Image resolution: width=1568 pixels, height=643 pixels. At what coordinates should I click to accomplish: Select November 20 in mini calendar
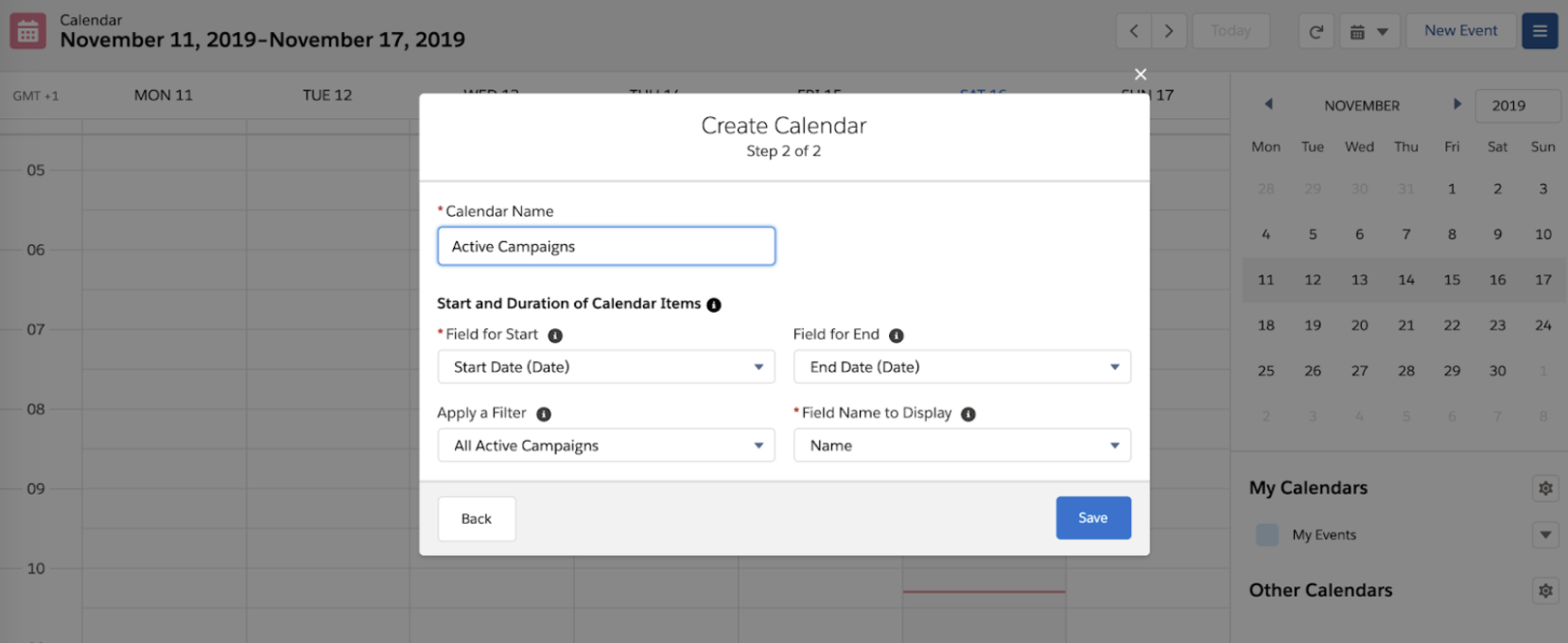[1359, 325]
